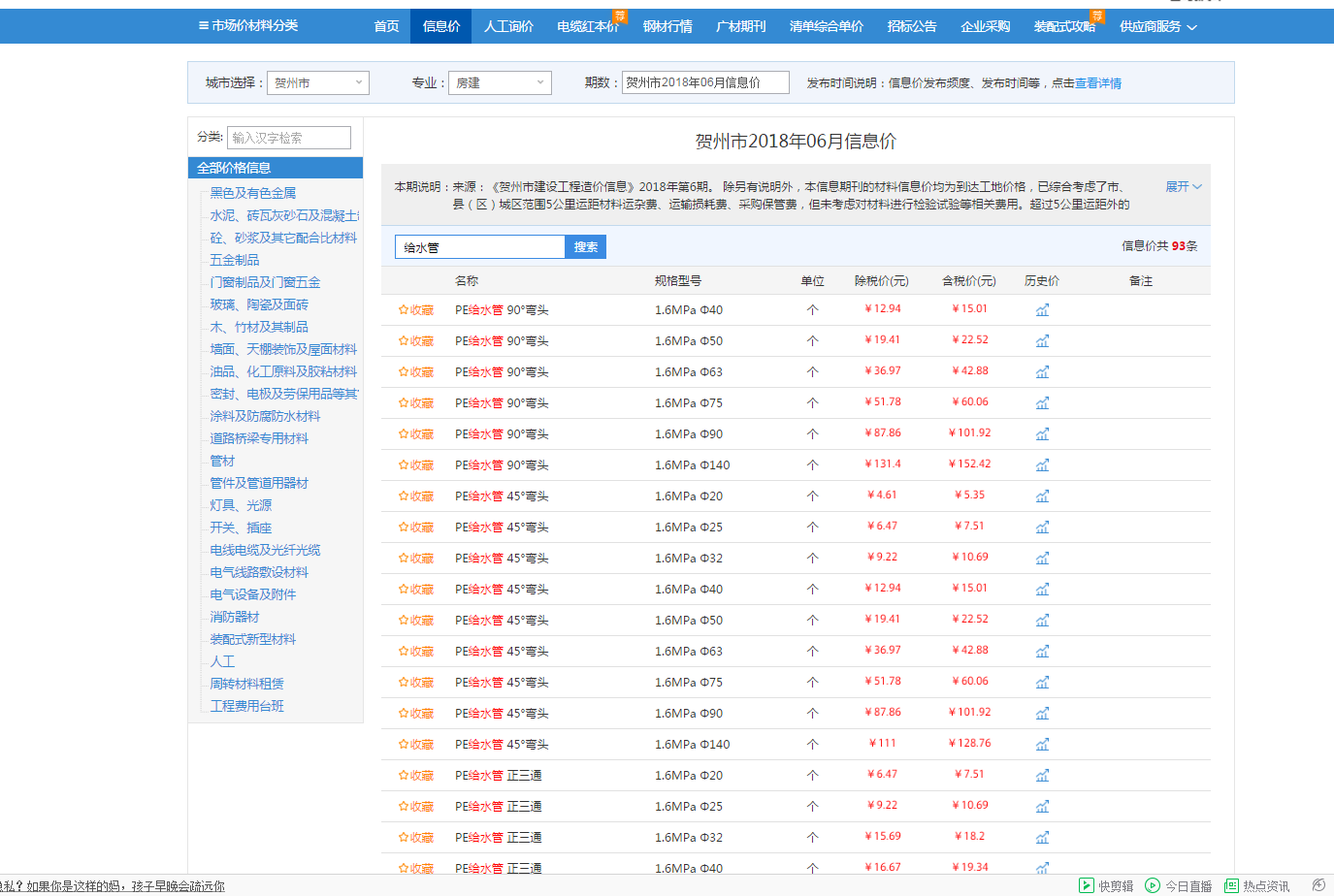Open history price chart for Φ40 90°弯头
Screen dimensions: 1334x896
coord(1042,310)
